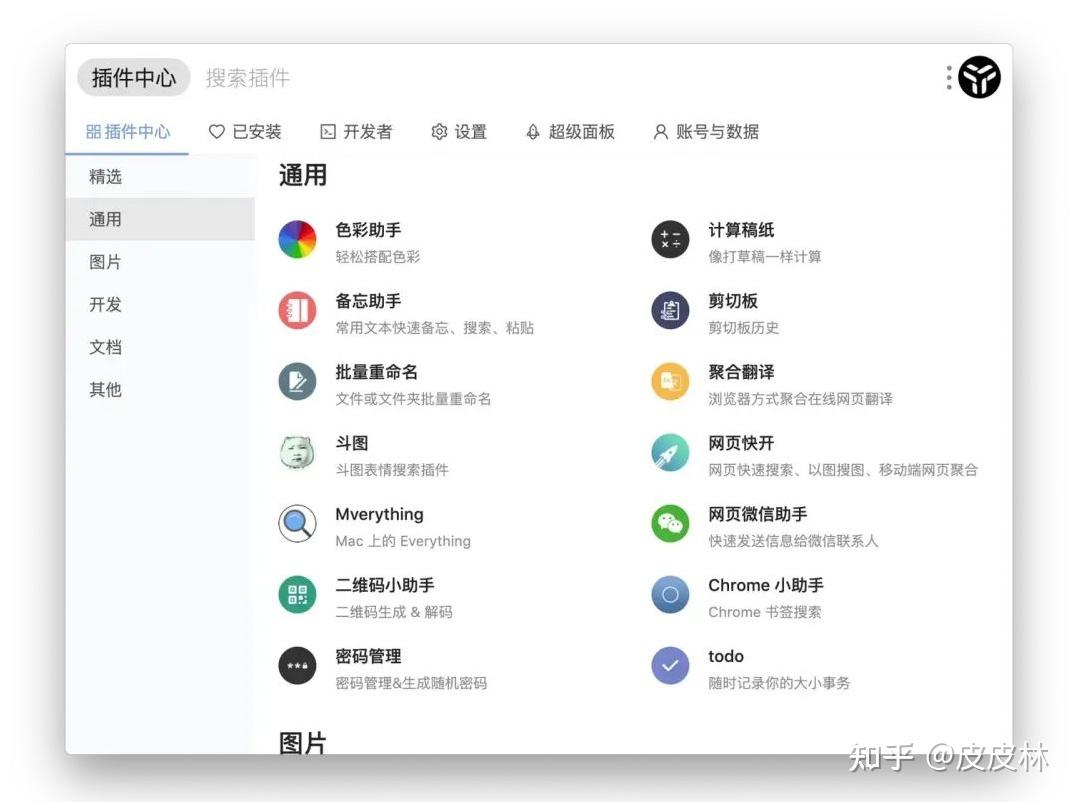Select 开发 category in sidebar
This screenshot has width=1077, height=802.
point(106,304)
